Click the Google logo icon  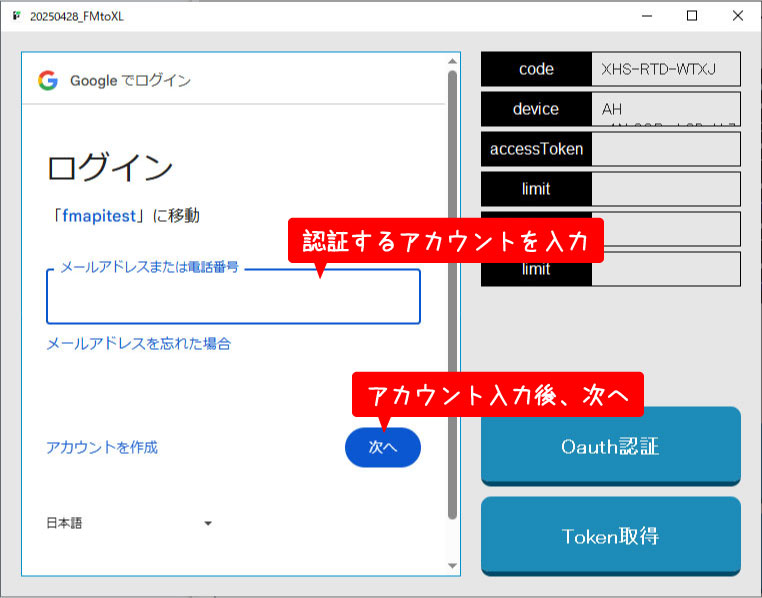tap(48, 81)
